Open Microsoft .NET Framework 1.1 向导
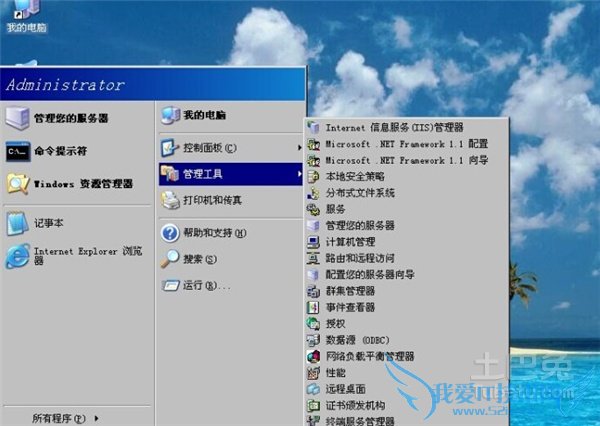 (407, 160)
